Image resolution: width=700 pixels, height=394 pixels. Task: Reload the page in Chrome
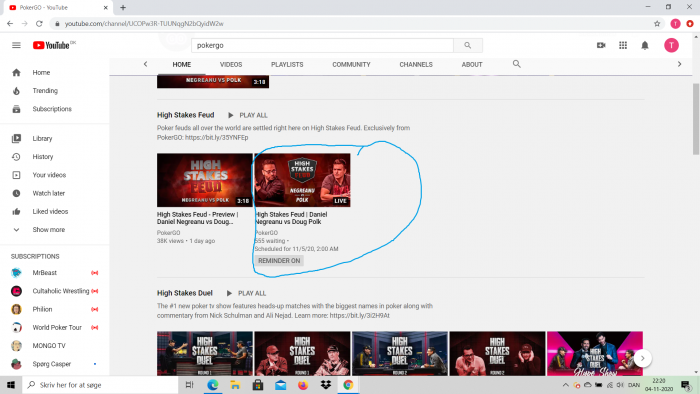[x=39, y=24]
